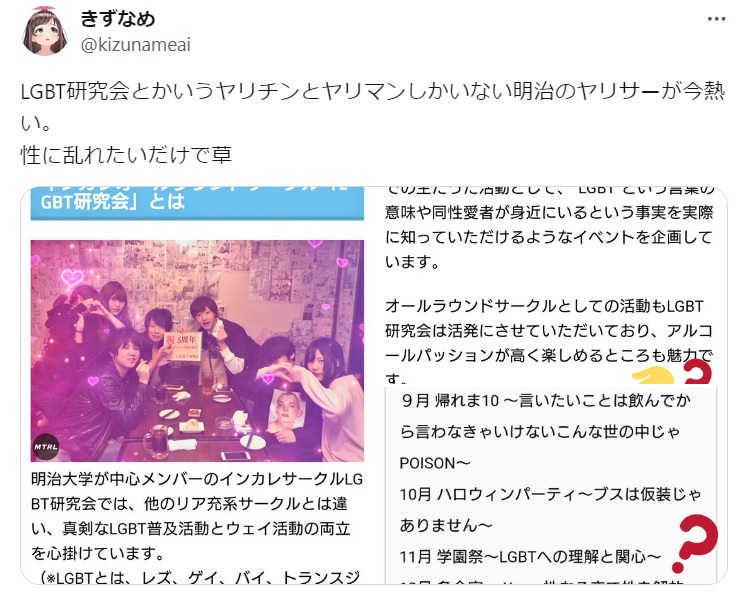Click the 10月 ハロウィンパーティ event entry
Screen dimensions: 739x591
click(x=550, y=509)
